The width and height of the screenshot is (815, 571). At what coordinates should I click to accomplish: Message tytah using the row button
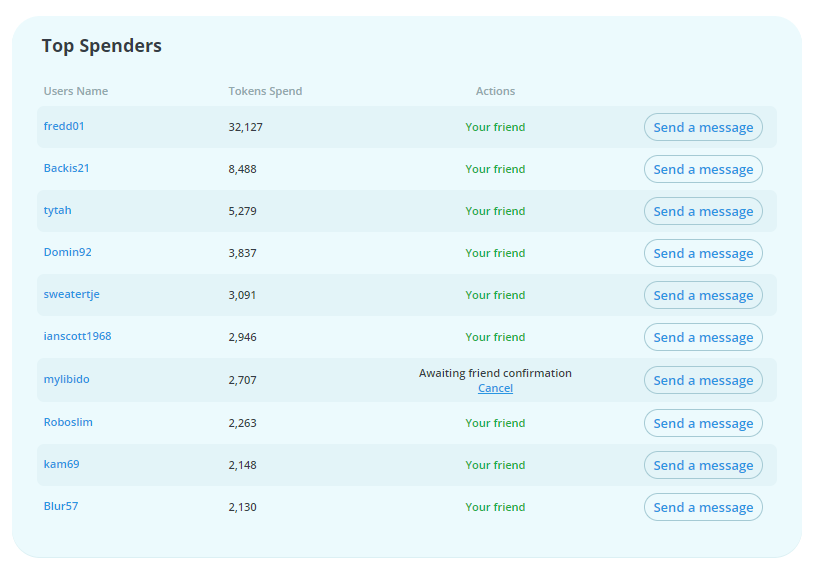pos(703,211)
